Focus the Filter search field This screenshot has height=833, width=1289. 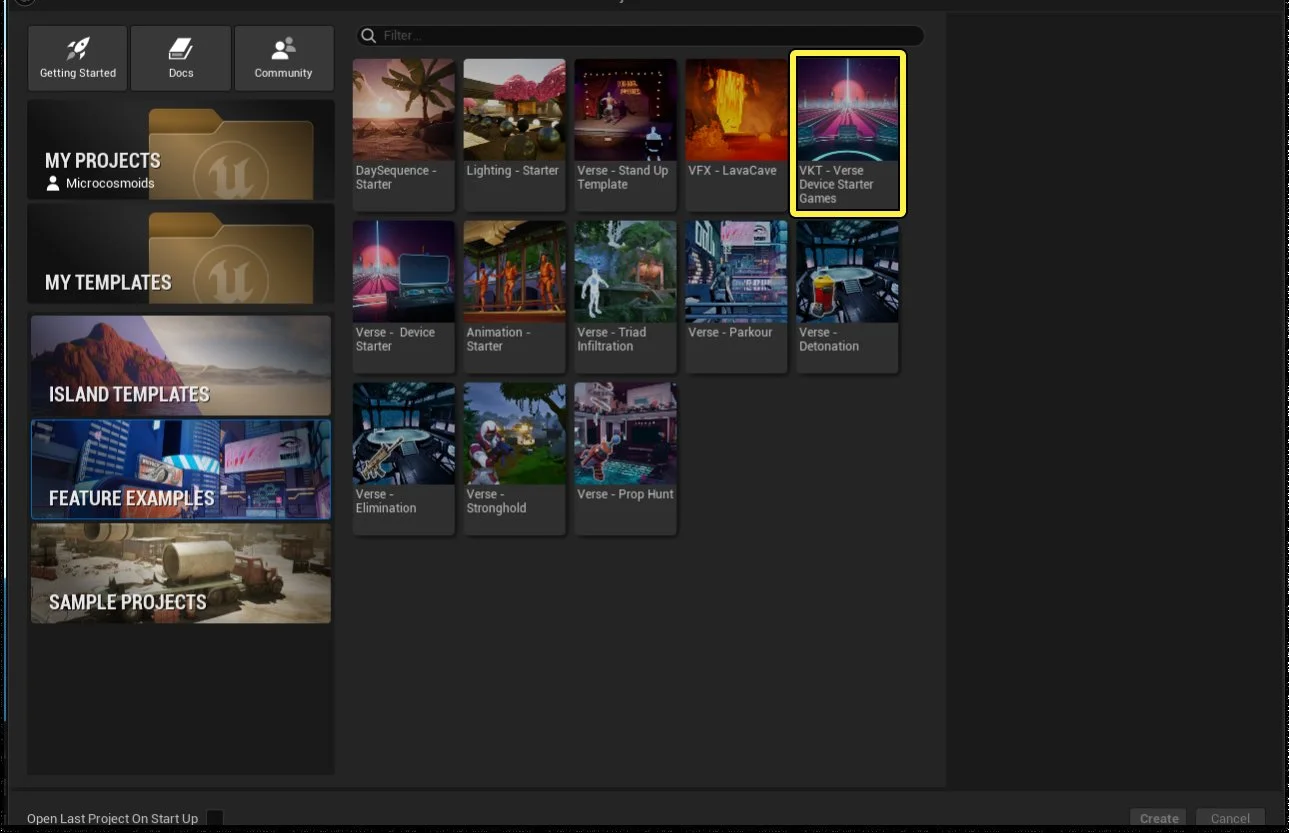(x=640, y=36)
